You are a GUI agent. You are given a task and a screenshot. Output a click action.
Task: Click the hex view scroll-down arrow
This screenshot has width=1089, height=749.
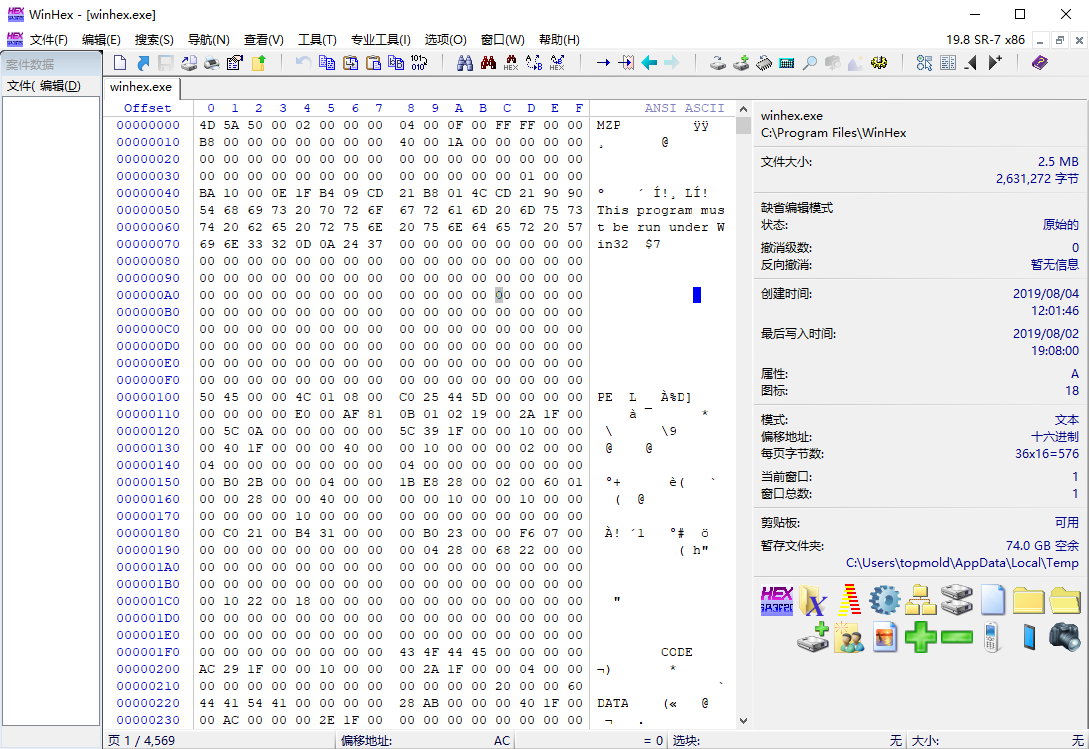[743, 721]
